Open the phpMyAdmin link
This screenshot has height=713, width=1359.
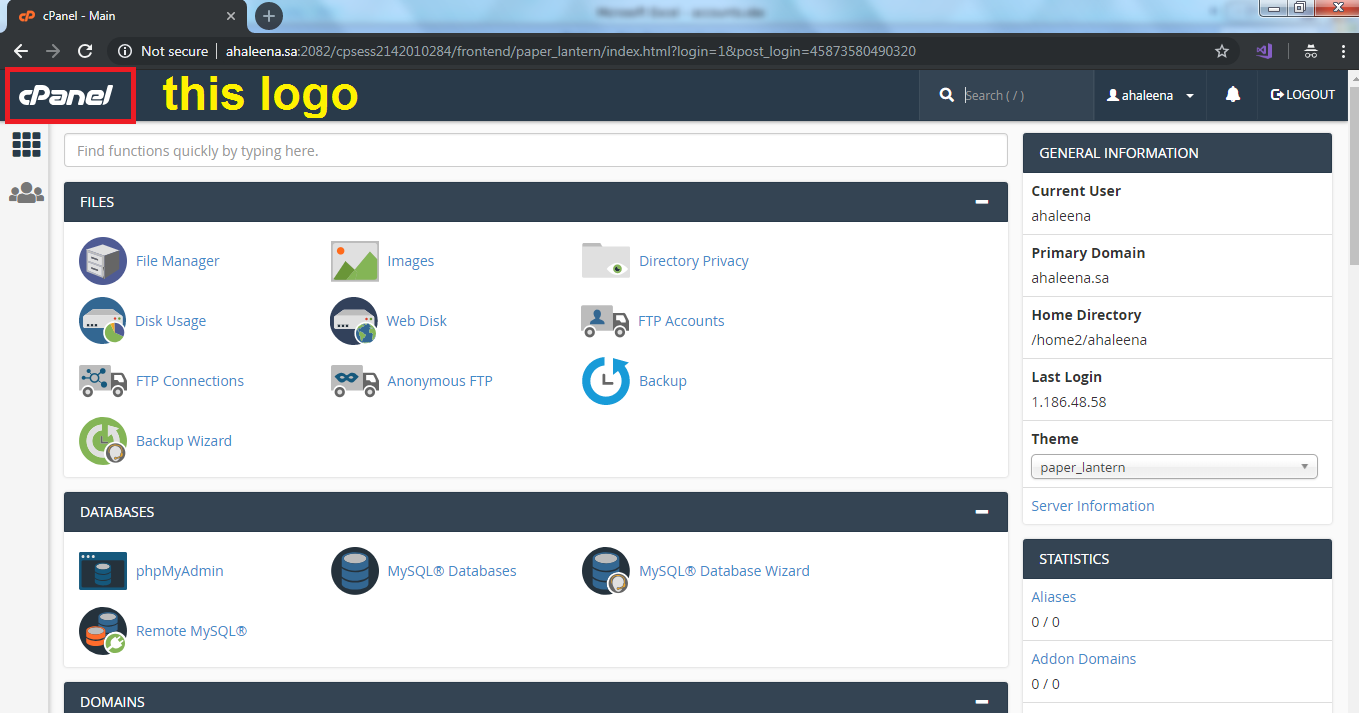pos(180,571)
